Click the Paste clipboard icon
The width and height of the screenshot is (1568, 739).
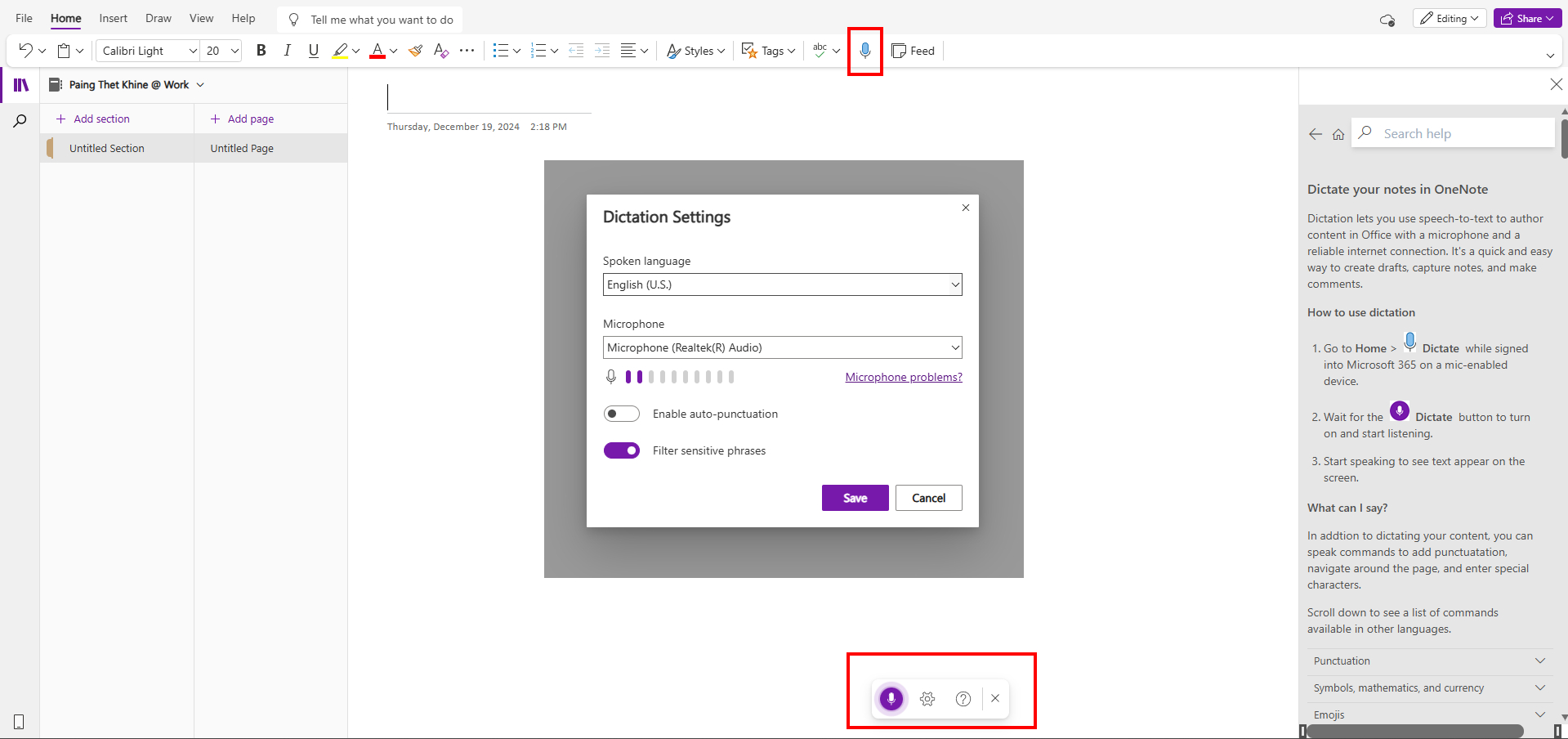point(64,51)
